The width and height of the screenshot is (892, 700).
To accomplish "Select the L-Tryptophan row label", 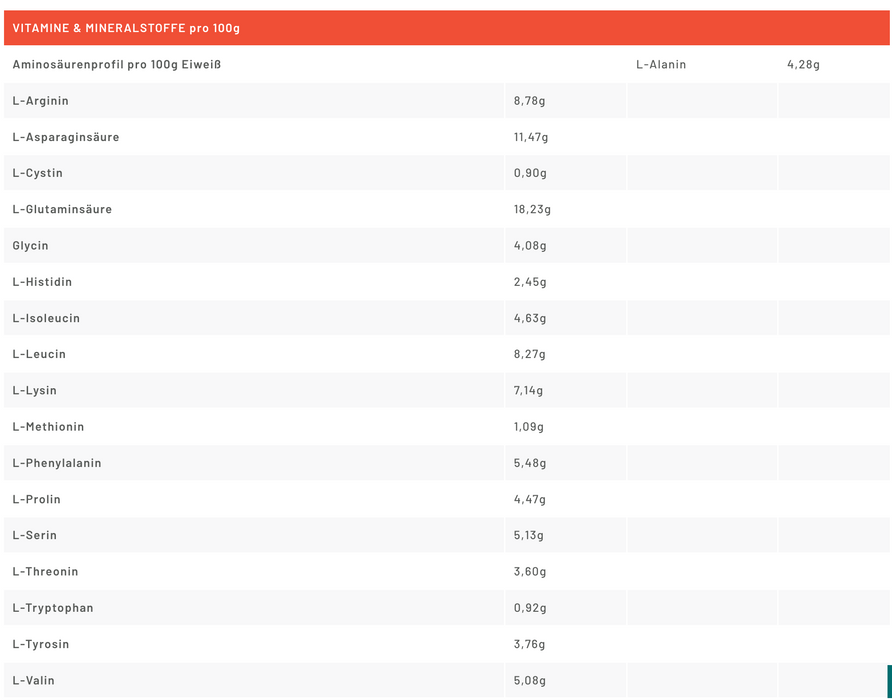I will (x=53, y=608).
